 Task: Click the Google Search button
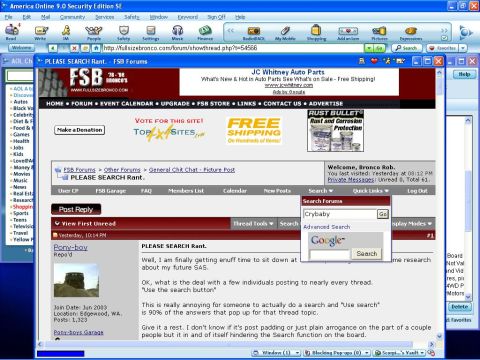click(x=367, y=254)
